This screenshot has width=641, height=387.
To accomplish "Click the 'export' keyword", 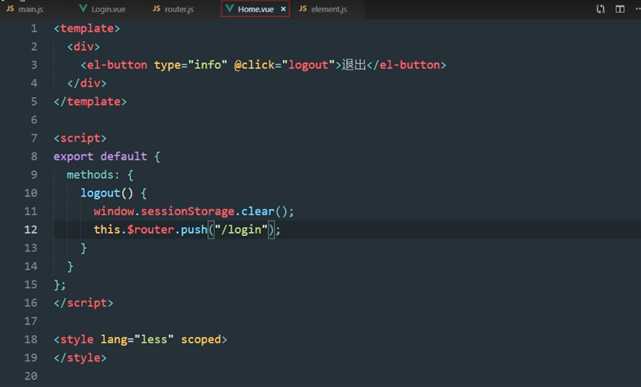I will pyautogui.click(x=73, y=157).
